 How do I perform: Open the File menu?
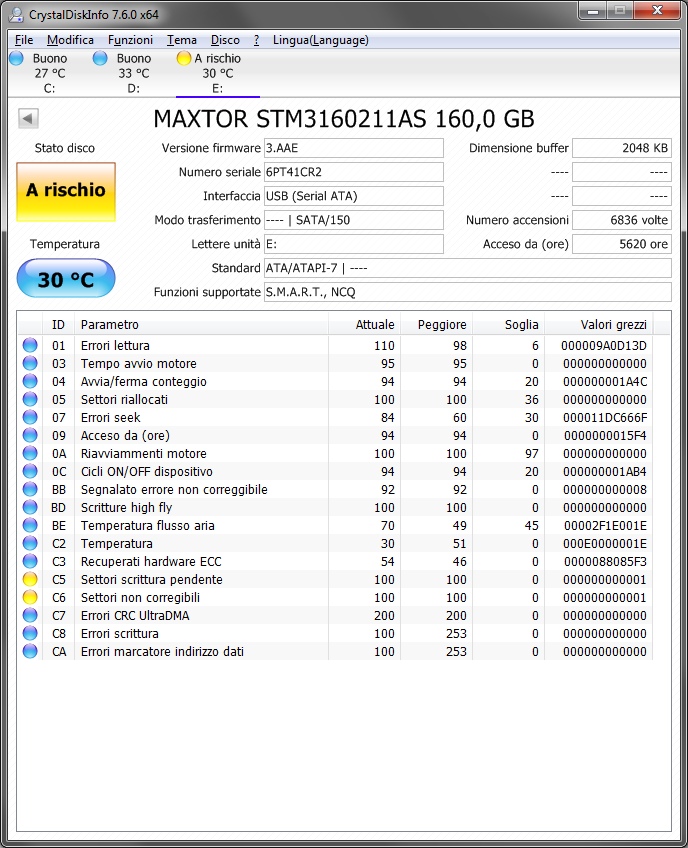click(24, 40)
